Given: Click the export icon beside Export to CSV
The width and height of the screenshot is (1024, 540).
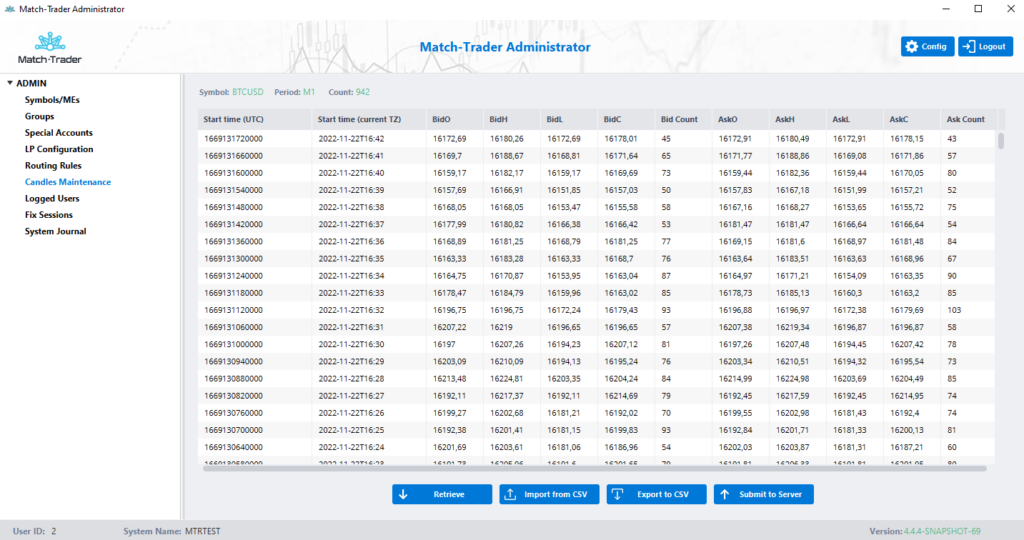Looking at the screenshot, I should click(617, 494).
